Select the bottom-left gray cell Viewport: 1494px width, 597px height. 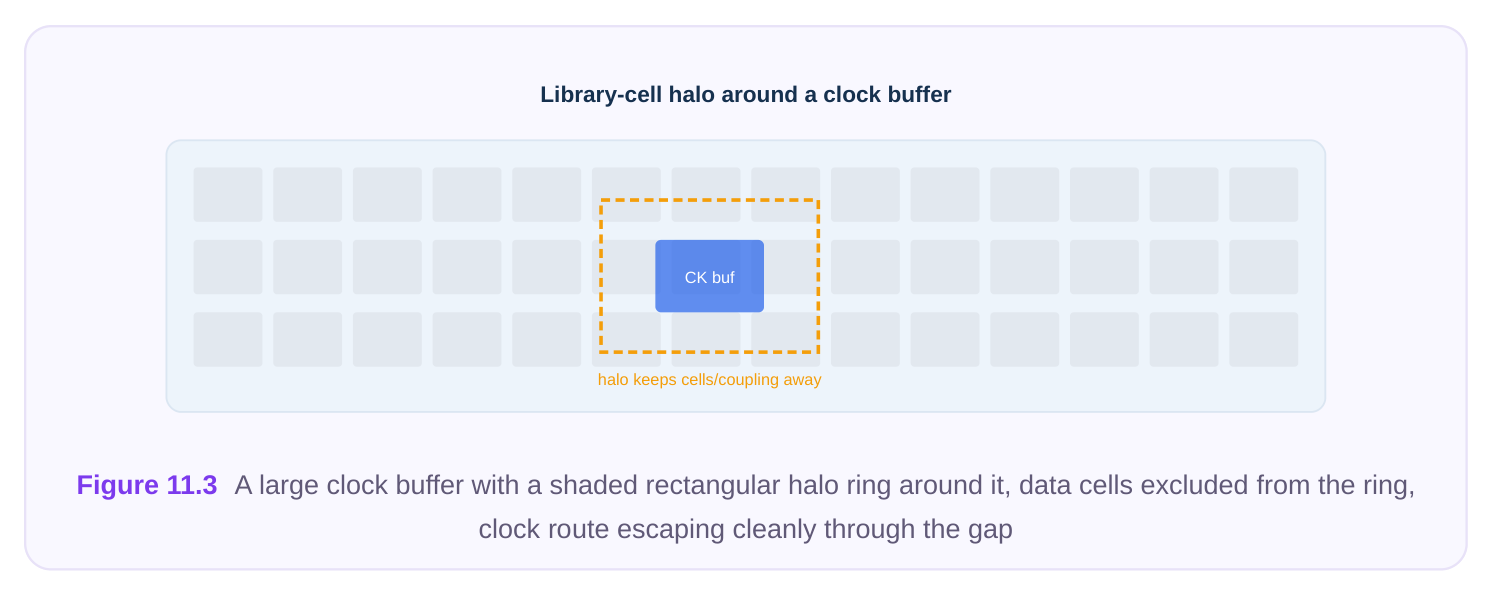point(228,339)
